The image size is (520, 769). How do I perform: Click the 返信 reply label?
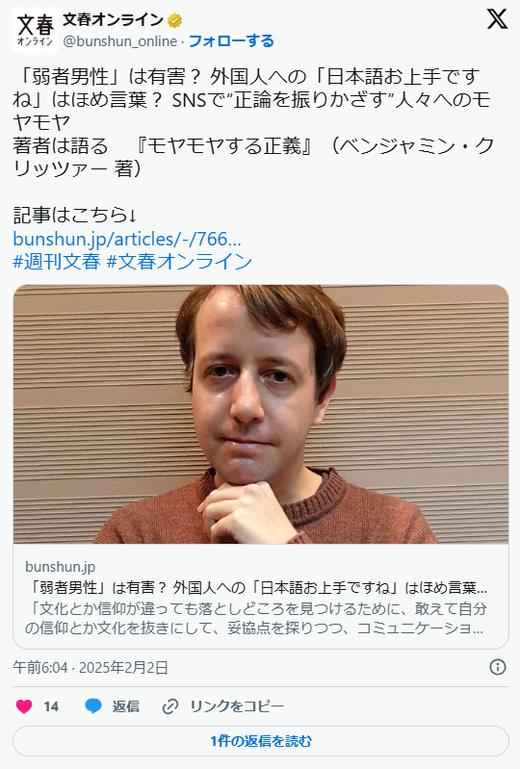point(126,707)
